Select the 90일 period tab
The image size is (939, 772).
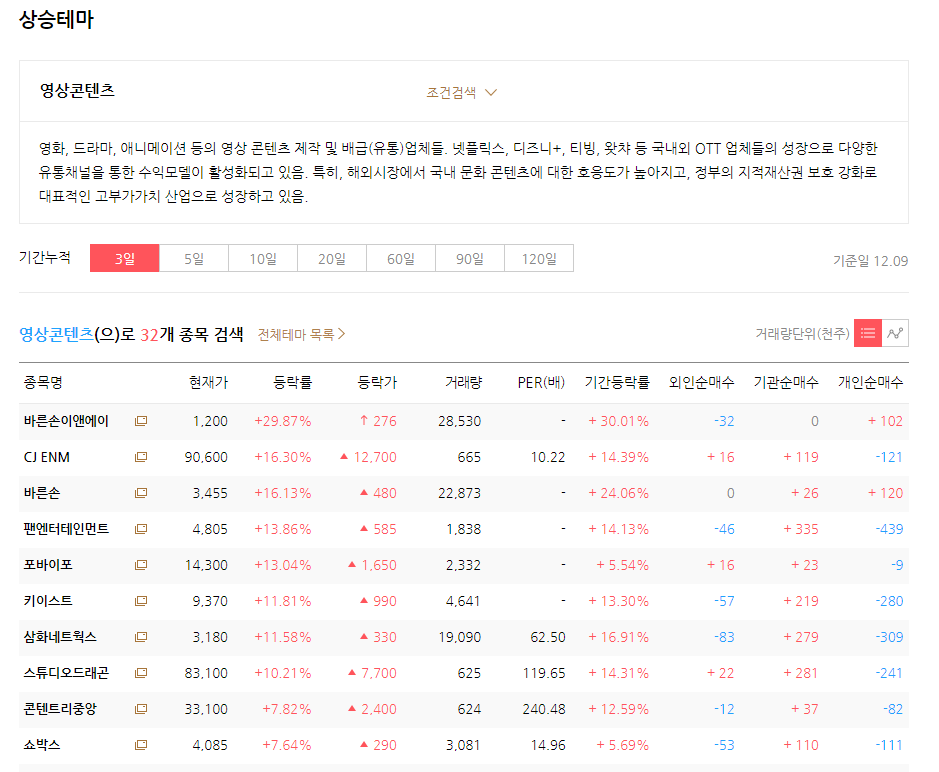[470, 258]
